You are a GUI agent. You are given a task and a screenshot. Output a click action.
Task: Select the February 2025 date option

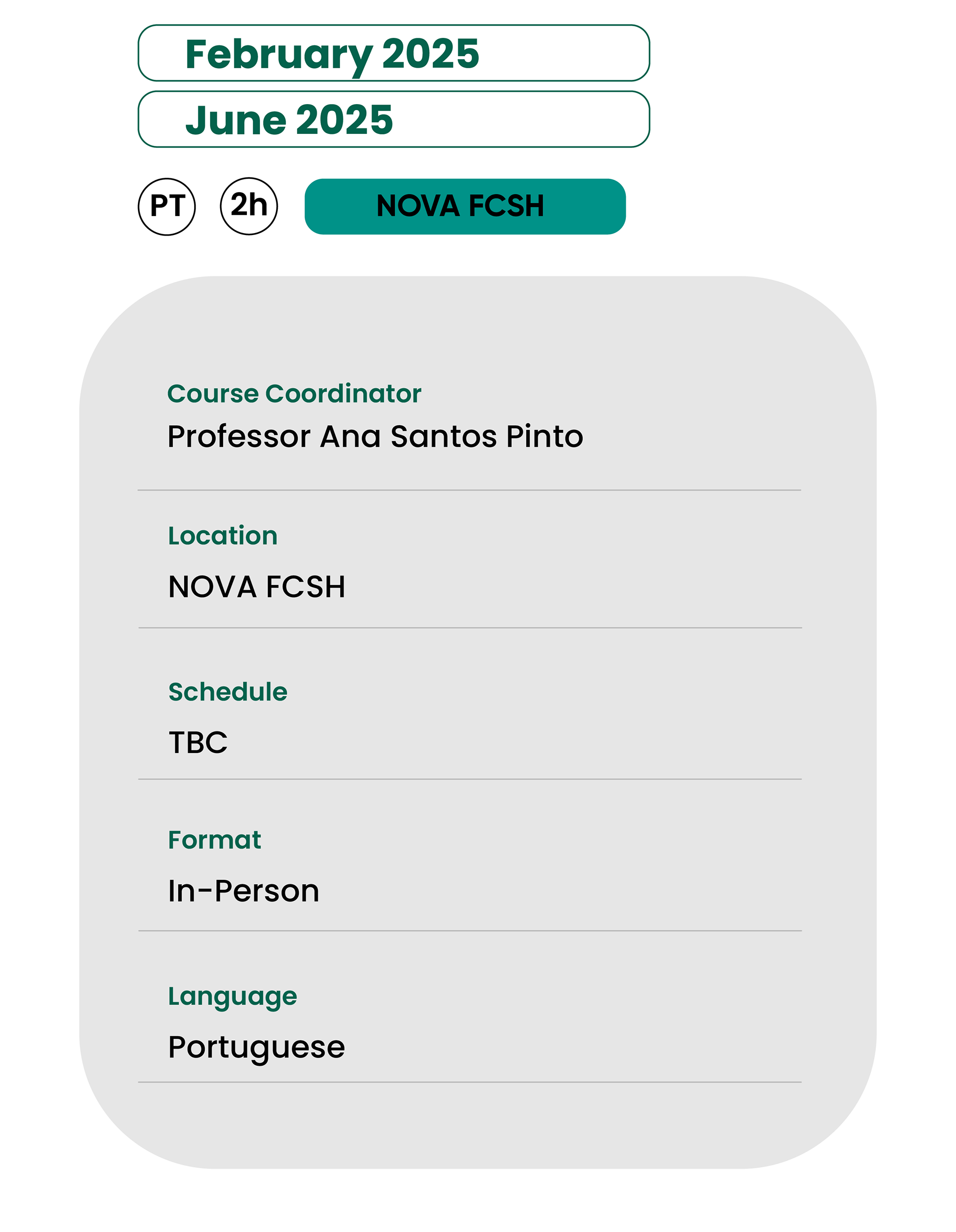394,54
